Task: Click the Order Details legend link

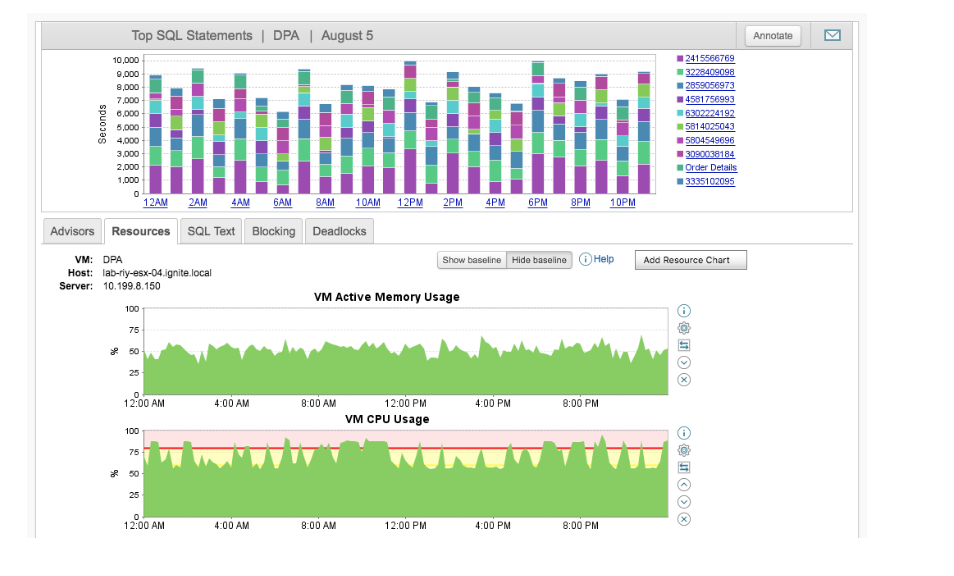Action: (711, 167)
